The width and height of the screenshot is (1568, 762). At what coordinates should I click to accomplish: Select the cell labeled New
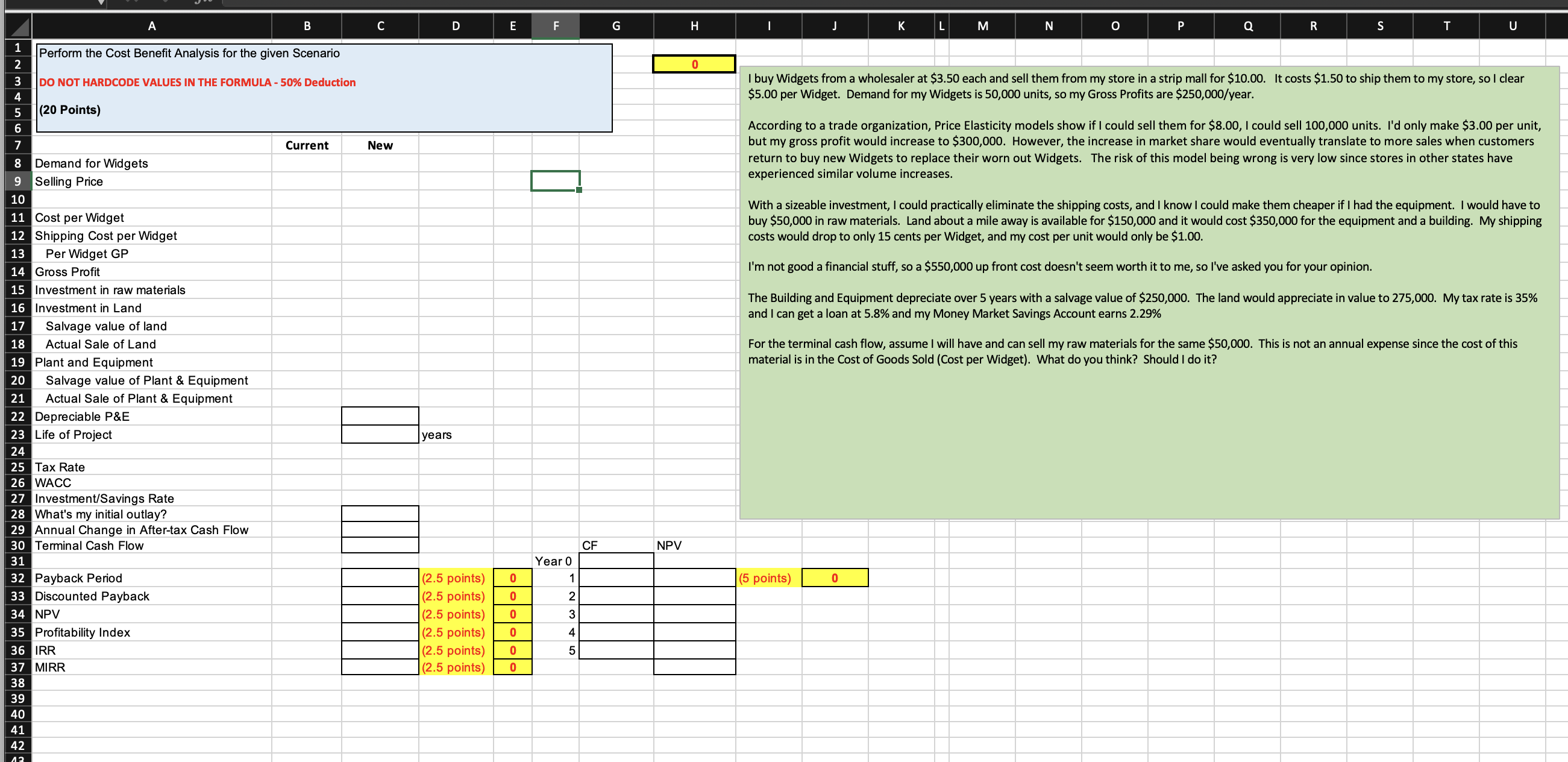(379, 145)
